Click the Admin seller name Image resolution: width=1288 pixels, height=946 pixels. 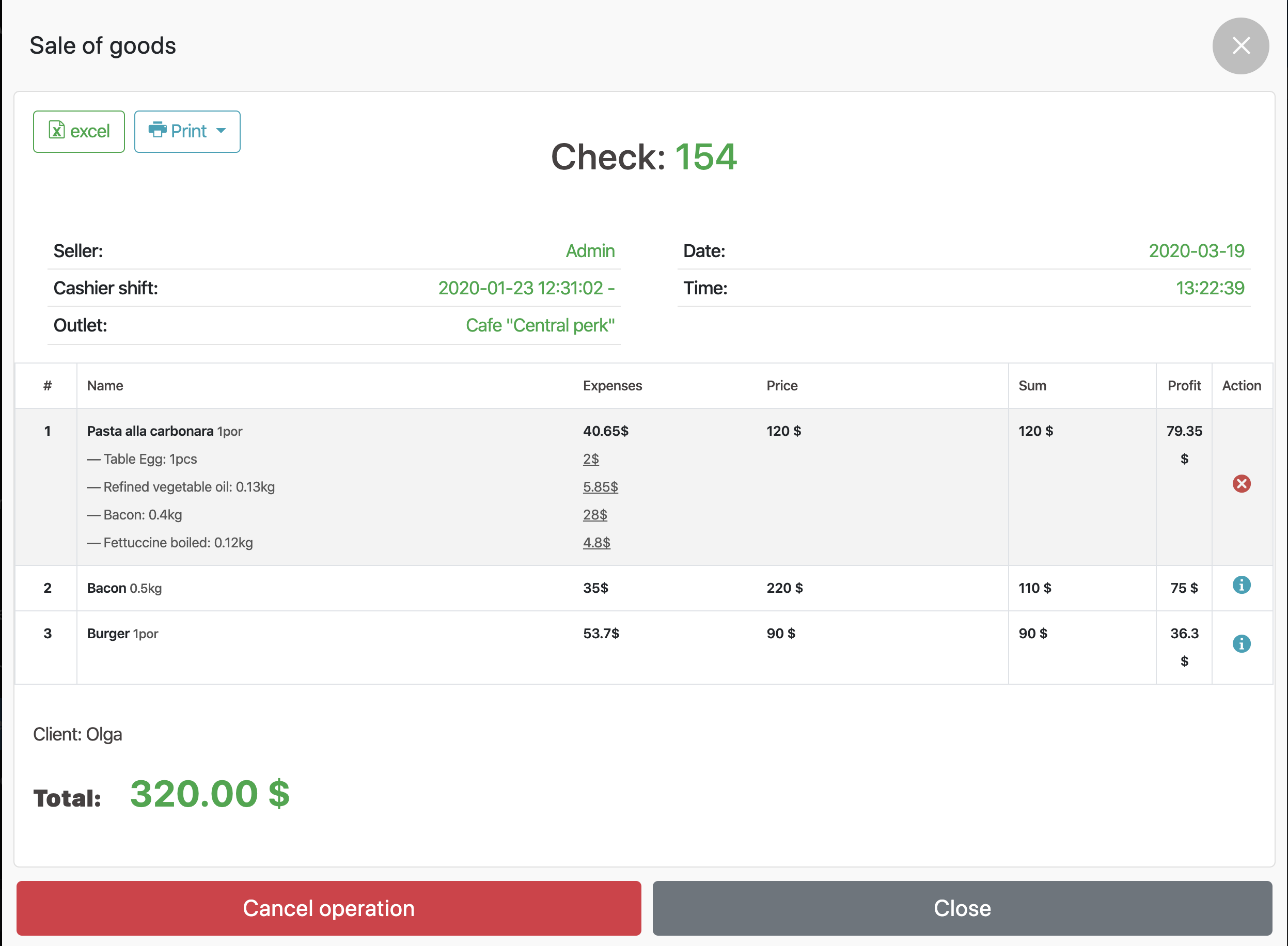coord(590,251)
